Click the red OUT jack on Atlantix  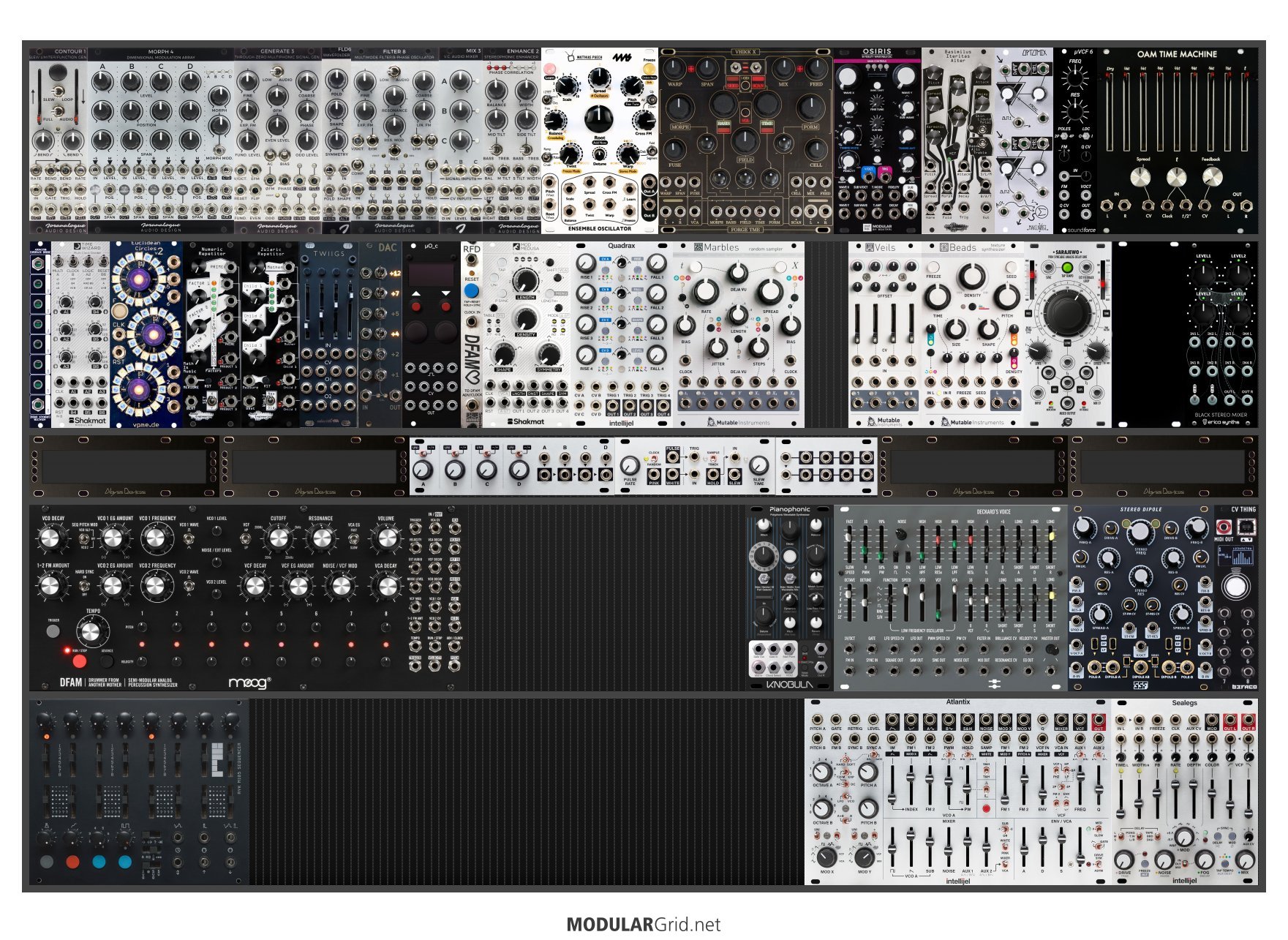[x=1098, y=720]
